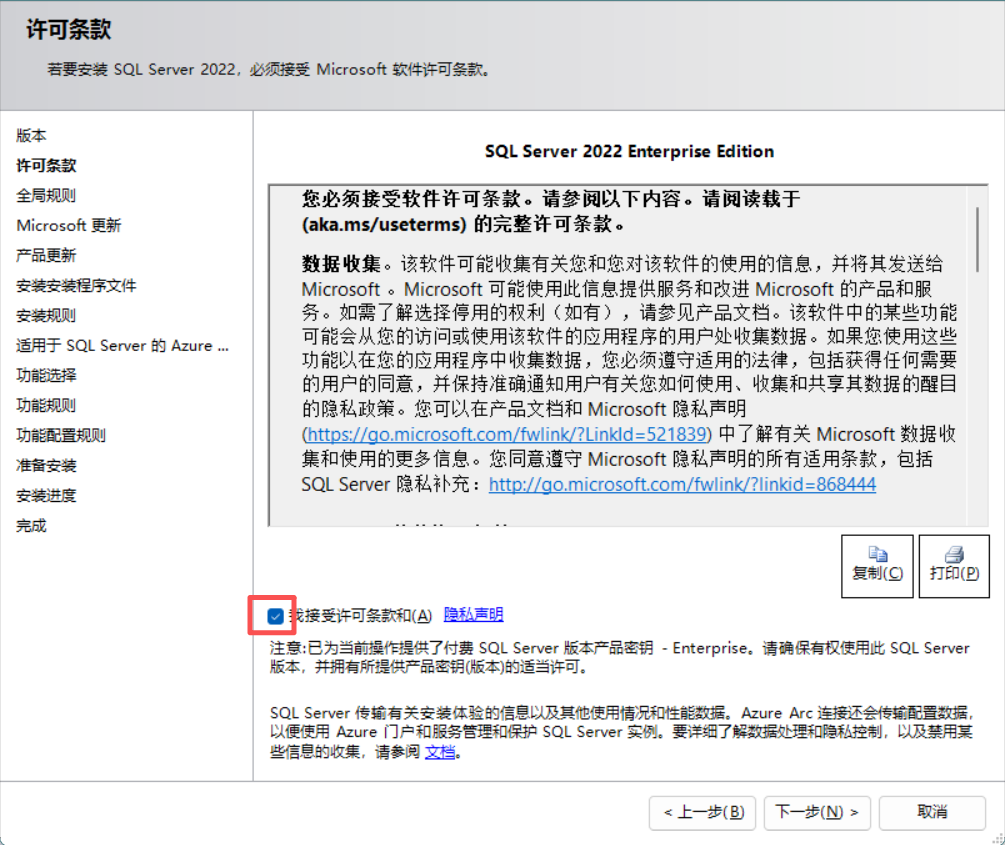Screen dimensions: 1005x845
Task: Click the 取消 cancel button
Action: [x=932, y=813]
